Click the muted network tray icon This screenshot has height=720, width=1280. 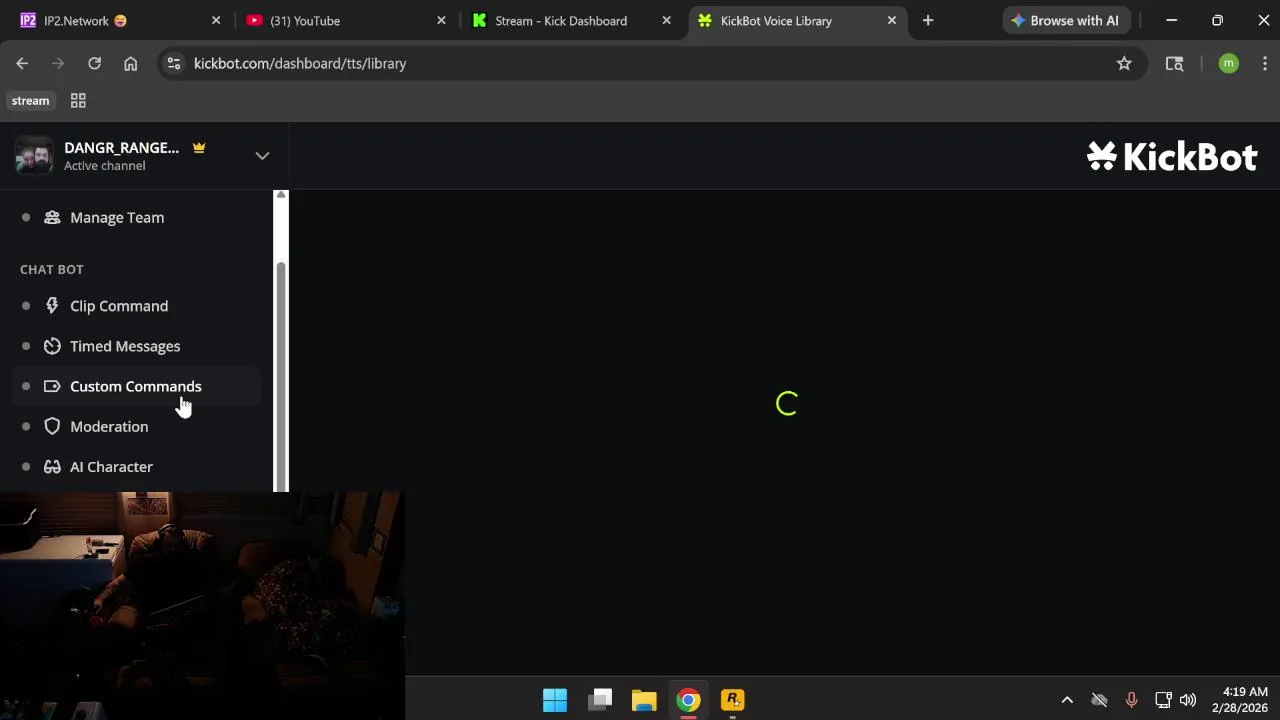(1099, 700)
